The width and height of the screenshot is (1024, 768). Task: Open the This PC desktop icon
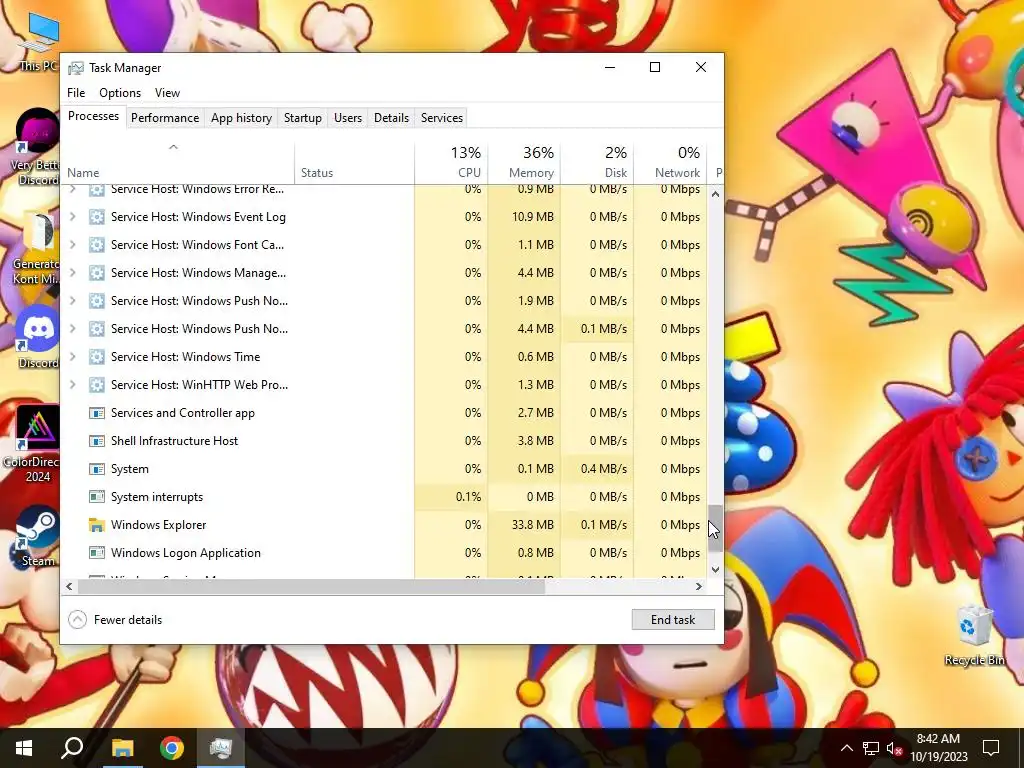39,40
